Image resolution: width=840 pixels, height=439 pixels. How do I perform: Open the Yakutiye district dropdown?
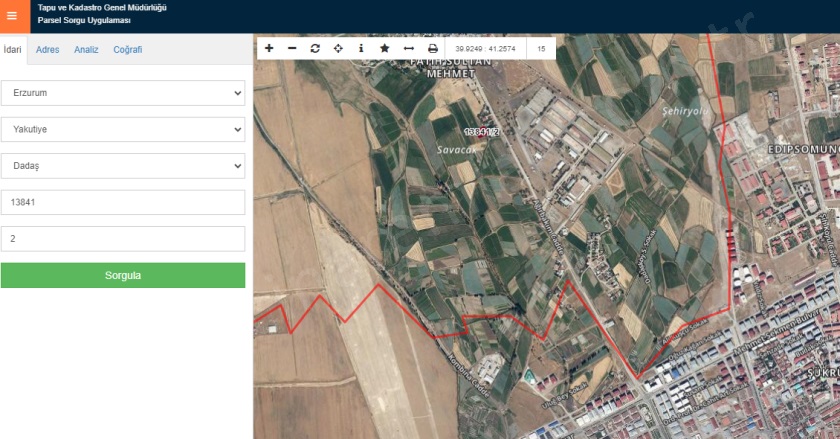pyautogui.click(x=123, y=129)
